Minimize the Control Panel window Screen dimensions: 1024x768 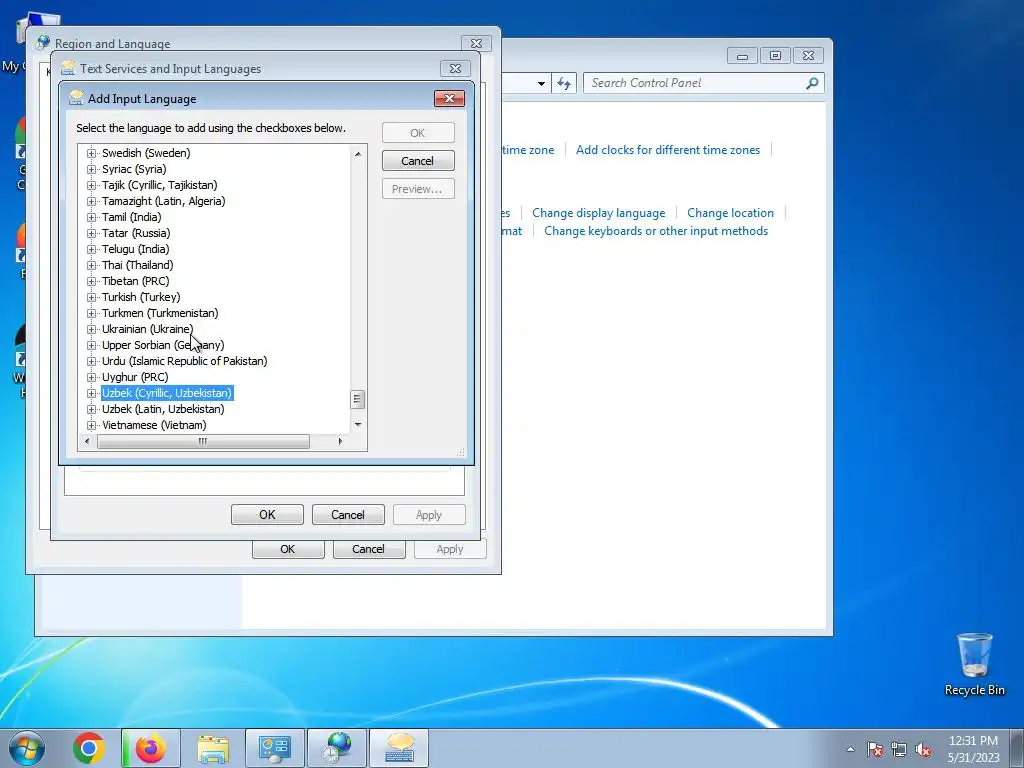tap(742, 56)
